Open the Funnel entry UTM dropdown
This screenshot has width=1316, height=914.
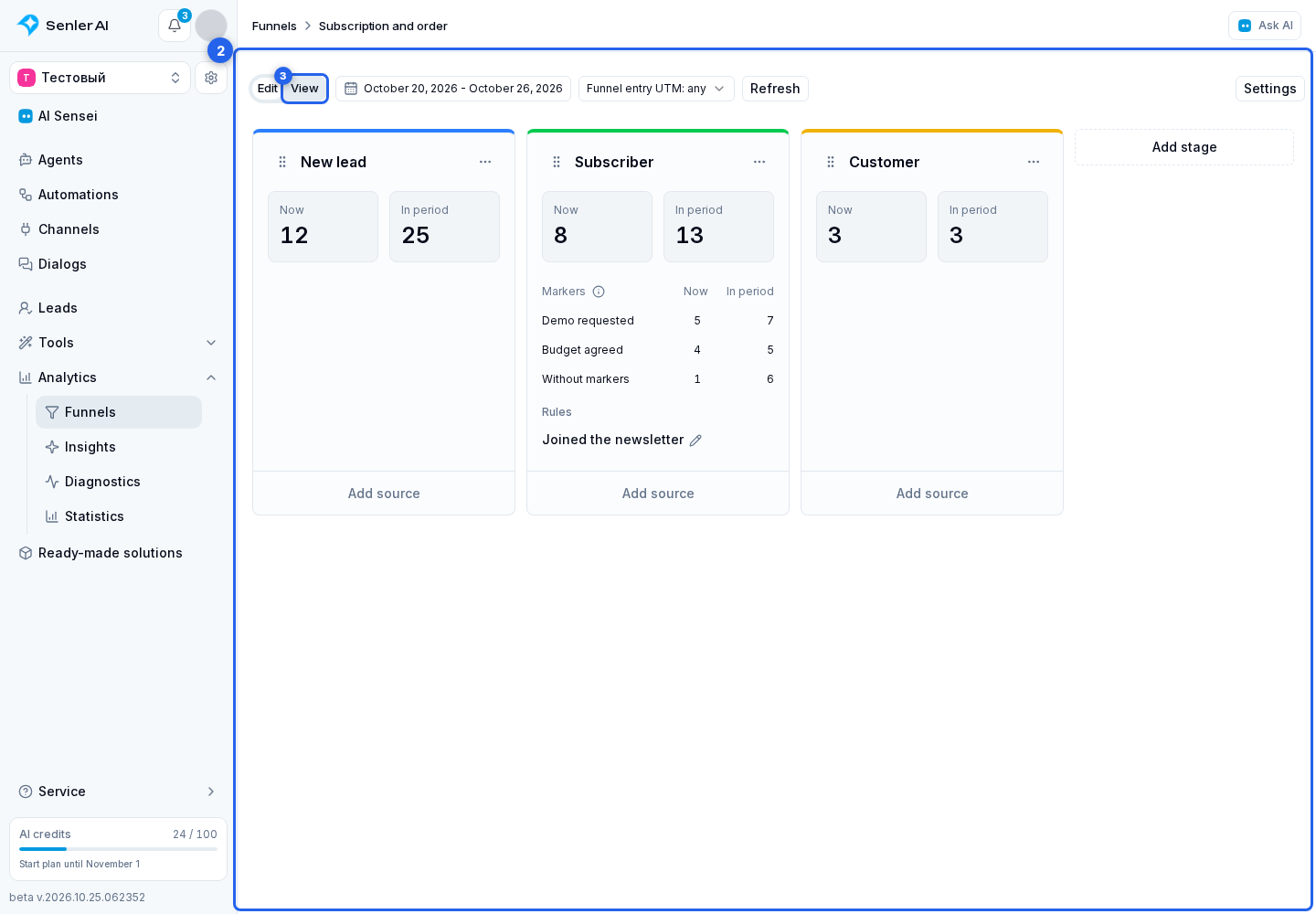click(x=656, y=89)
